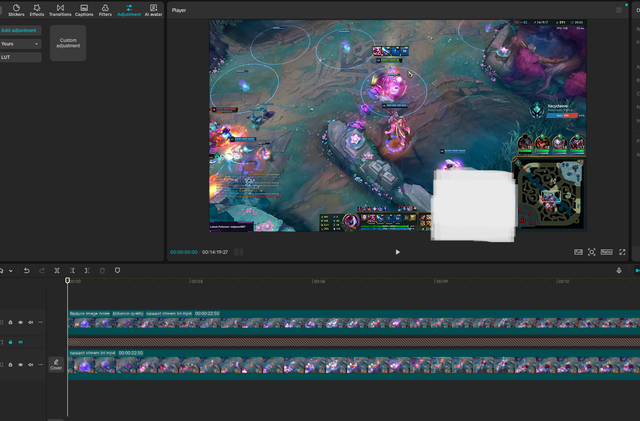The width and height of the screenshot is (640, 421).
Task: Hide the top video track
Action: pos(20,323)
